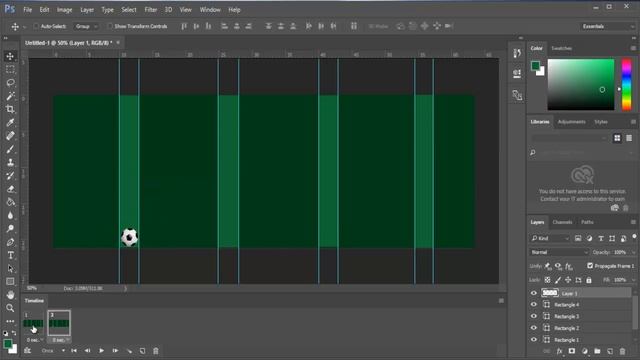Image resolution: width=640 pixels, height=360 pixels.
Task: Open the Filter menu
Action: pos(151,10)
